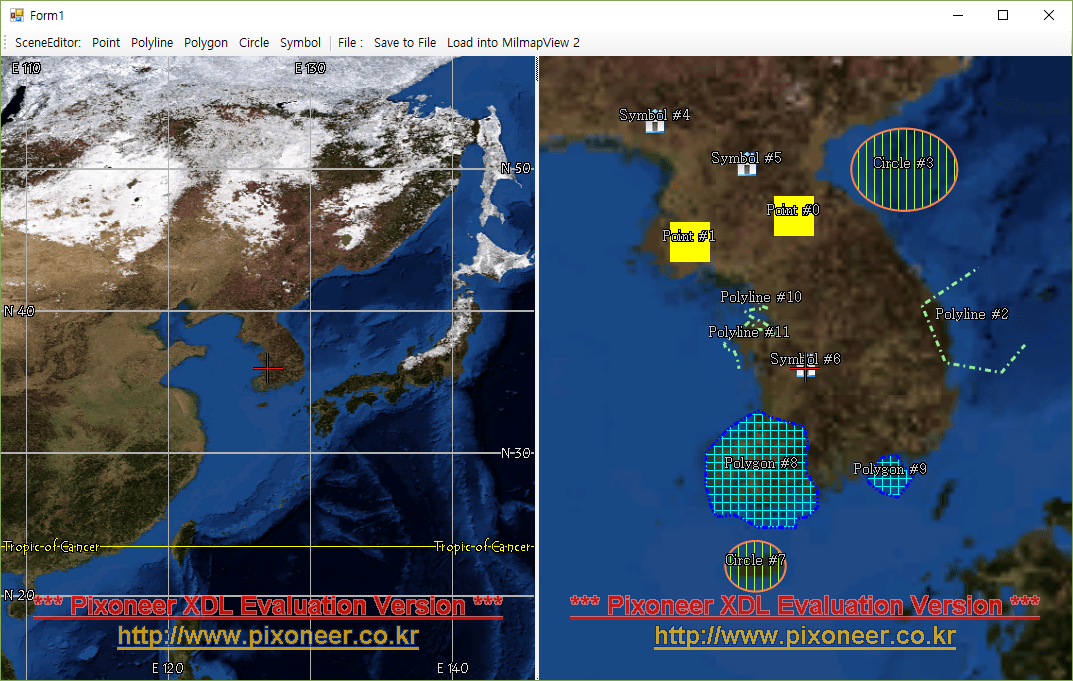Click Load into MilmapView 2
This screenshot has width=1073, height=681.
pos(513,42)
